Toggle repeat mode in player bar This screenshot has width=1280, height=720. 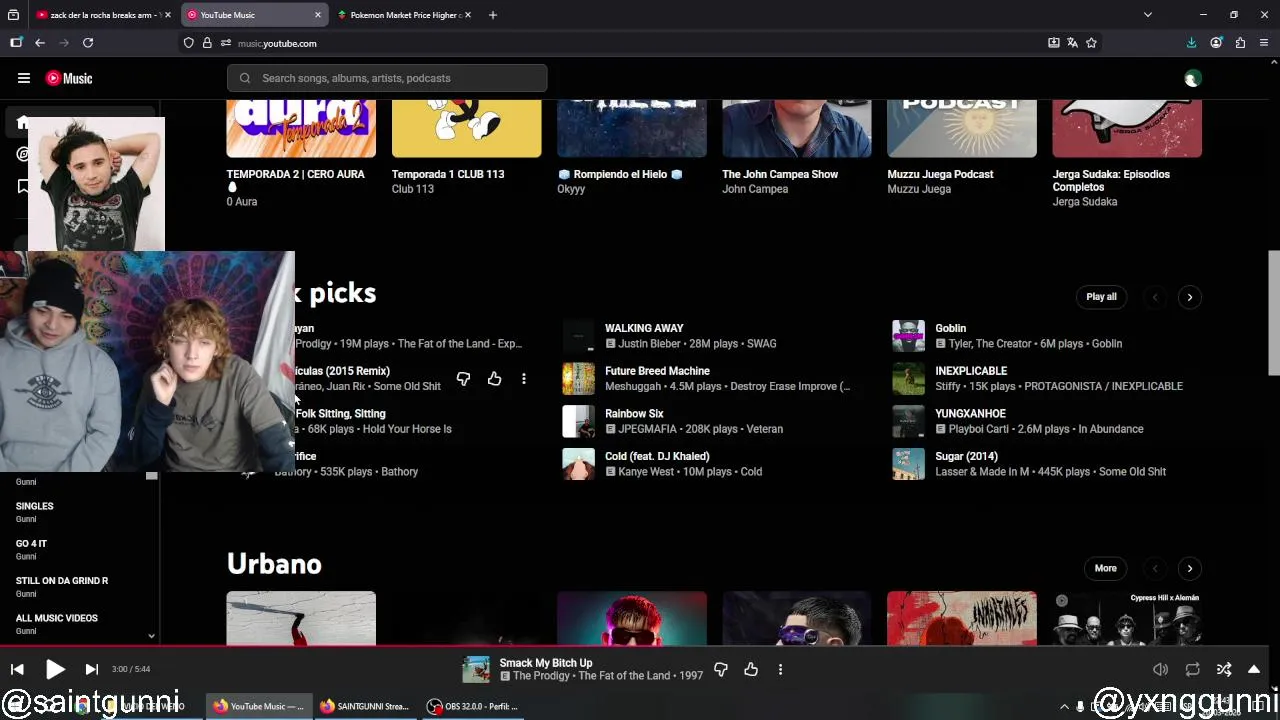[1192, 669]
